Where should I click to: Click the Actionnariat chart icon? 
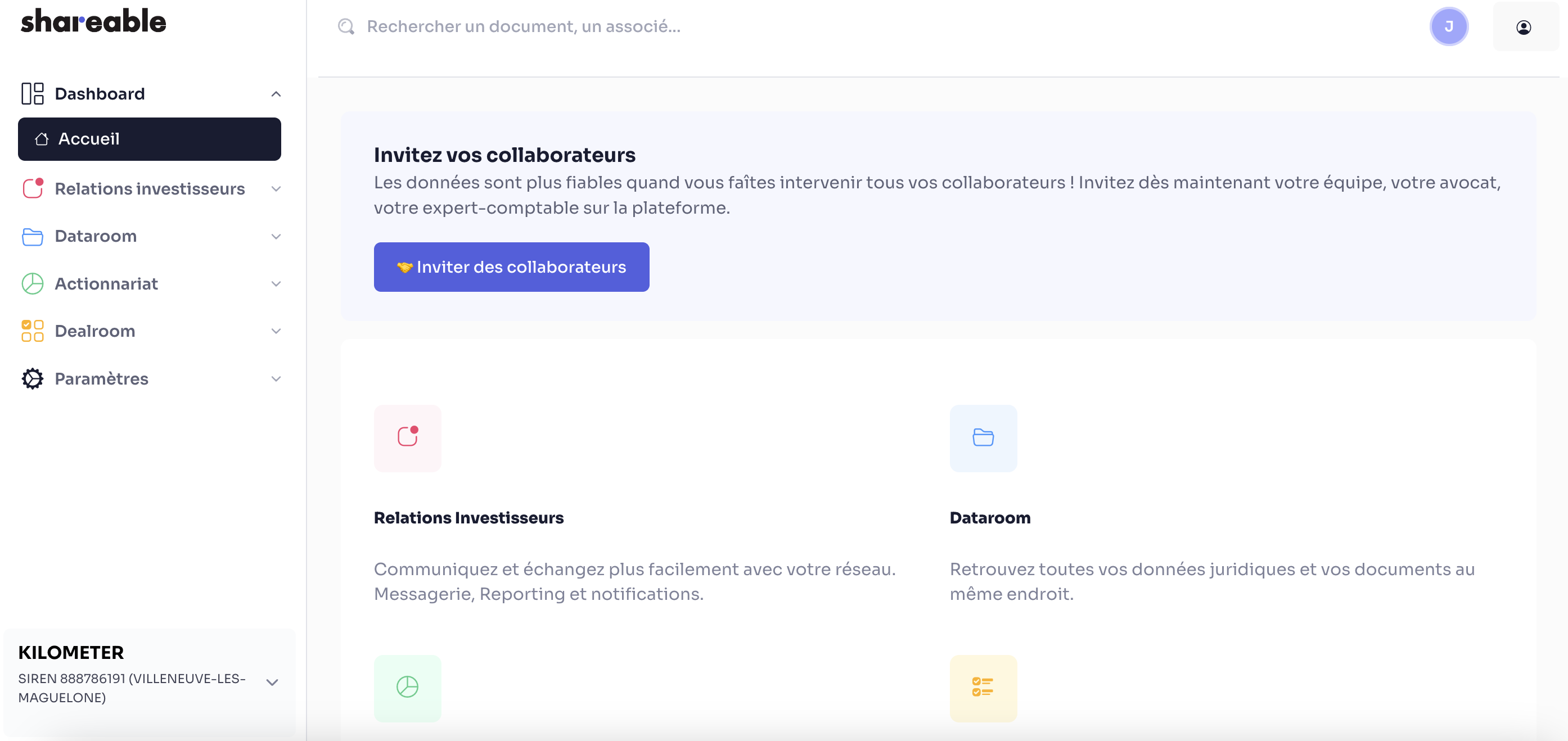[x=32, y=283]
